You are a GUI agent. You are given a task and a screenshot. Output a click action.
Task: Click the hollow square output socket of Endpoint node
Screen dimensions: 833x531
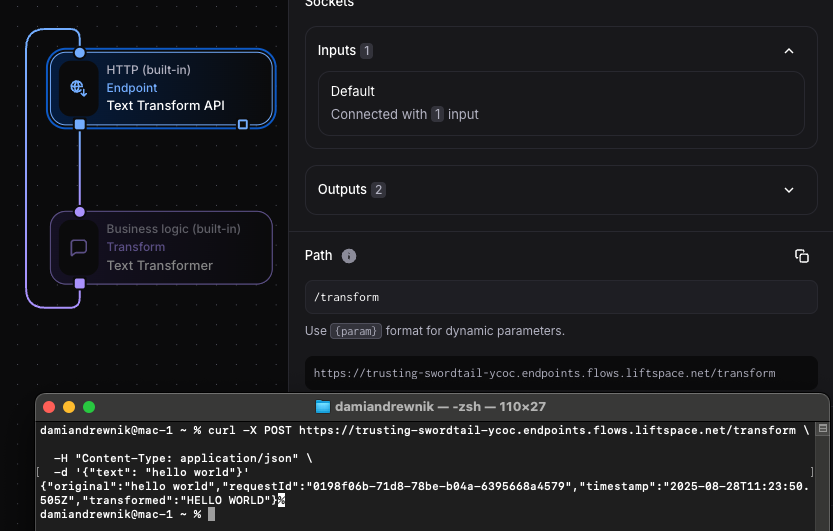[243, 124]
